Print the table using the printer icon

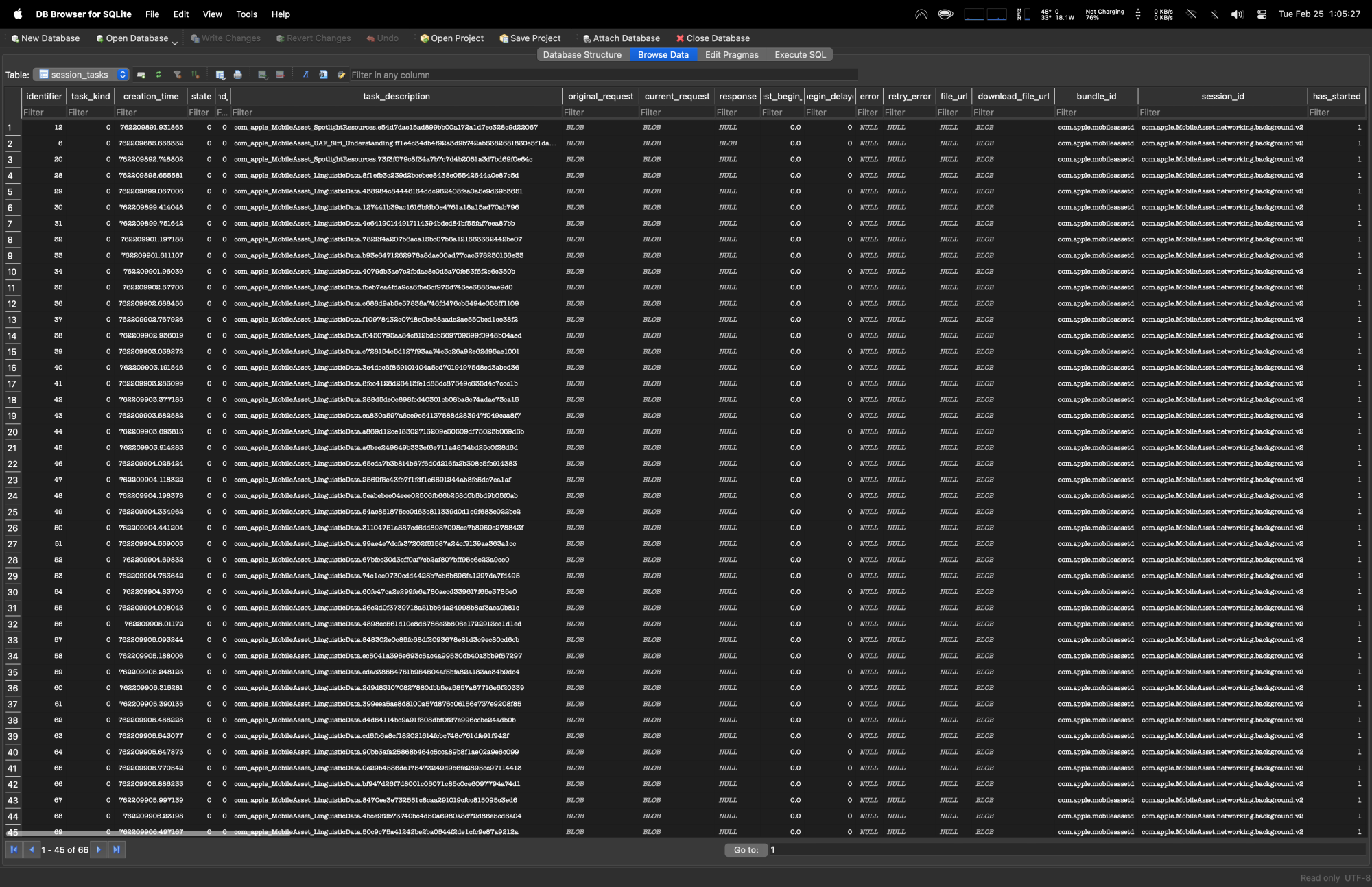tap(237, 75)
